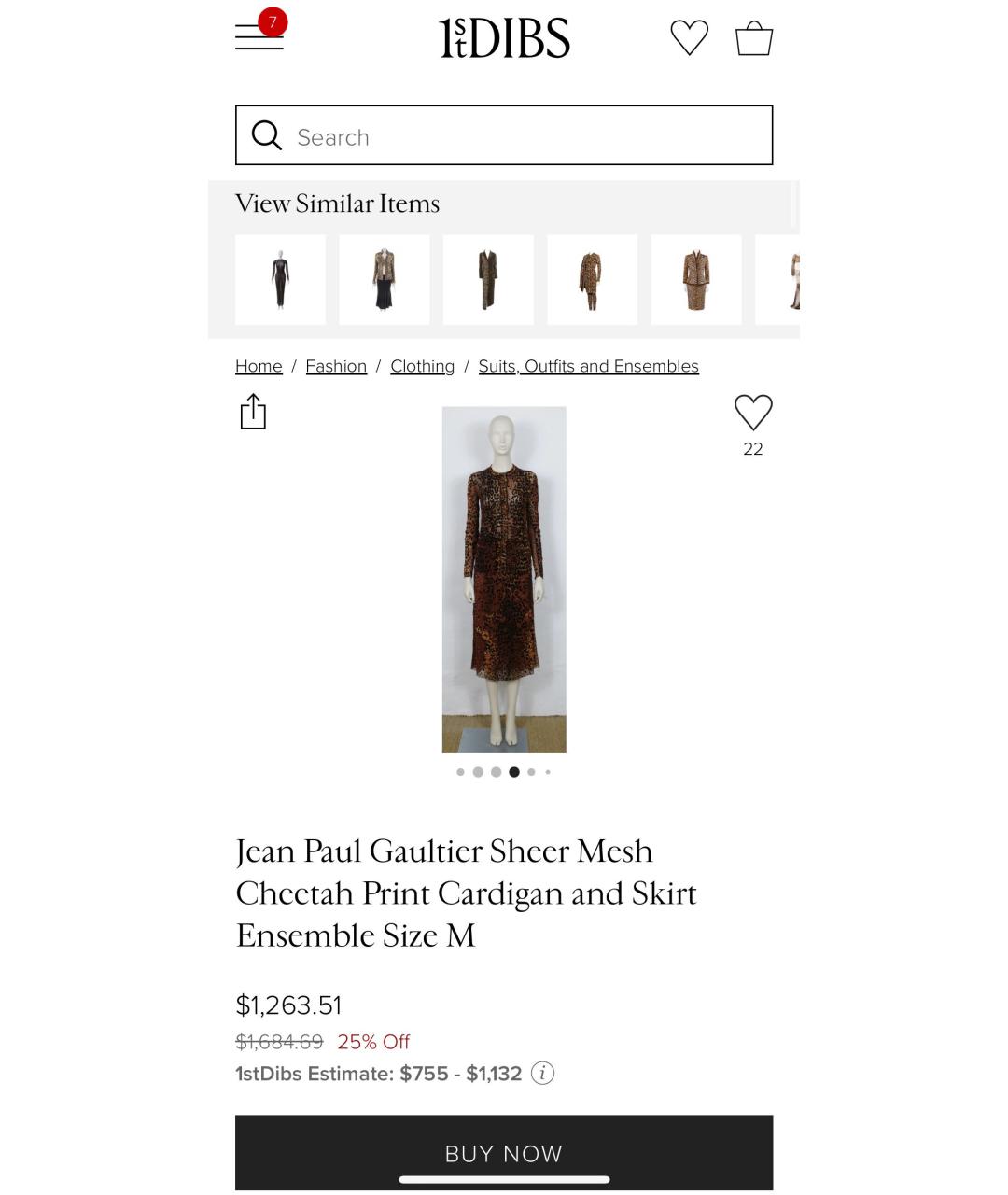
Task: Open the main product photo of ensemble
Action: tap(504, 580)
